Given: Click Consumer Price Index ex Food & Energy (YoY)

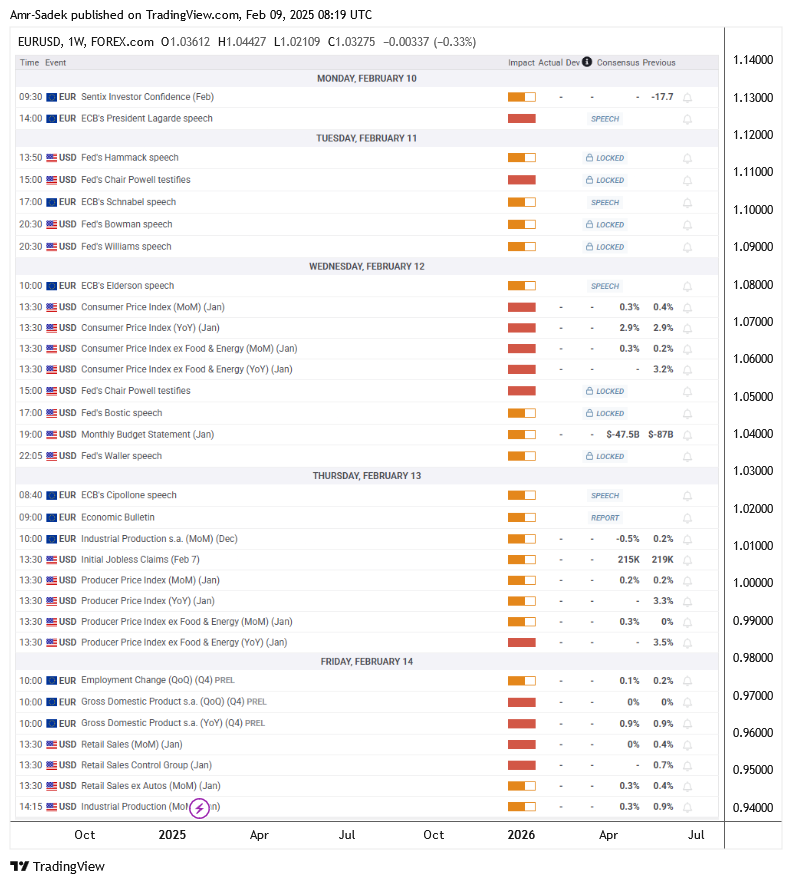Looking at the screenshot, I should point(187,369).
